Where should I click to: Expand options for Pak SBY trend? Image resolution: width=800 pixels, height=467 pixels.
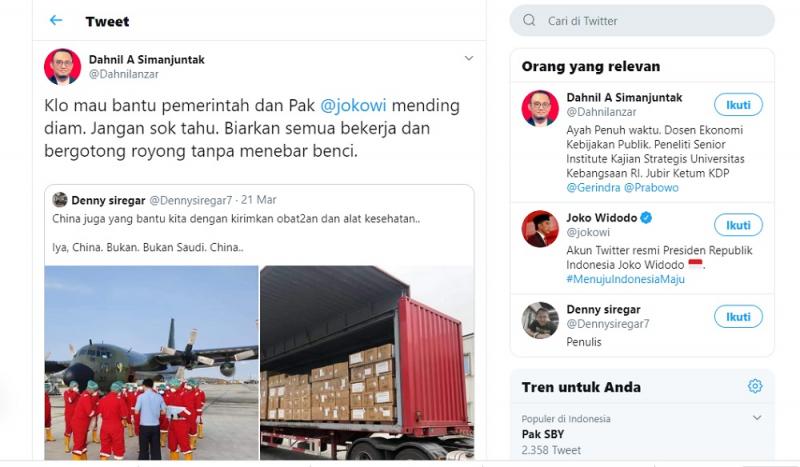pyautogui.click(x=757, y=417)
